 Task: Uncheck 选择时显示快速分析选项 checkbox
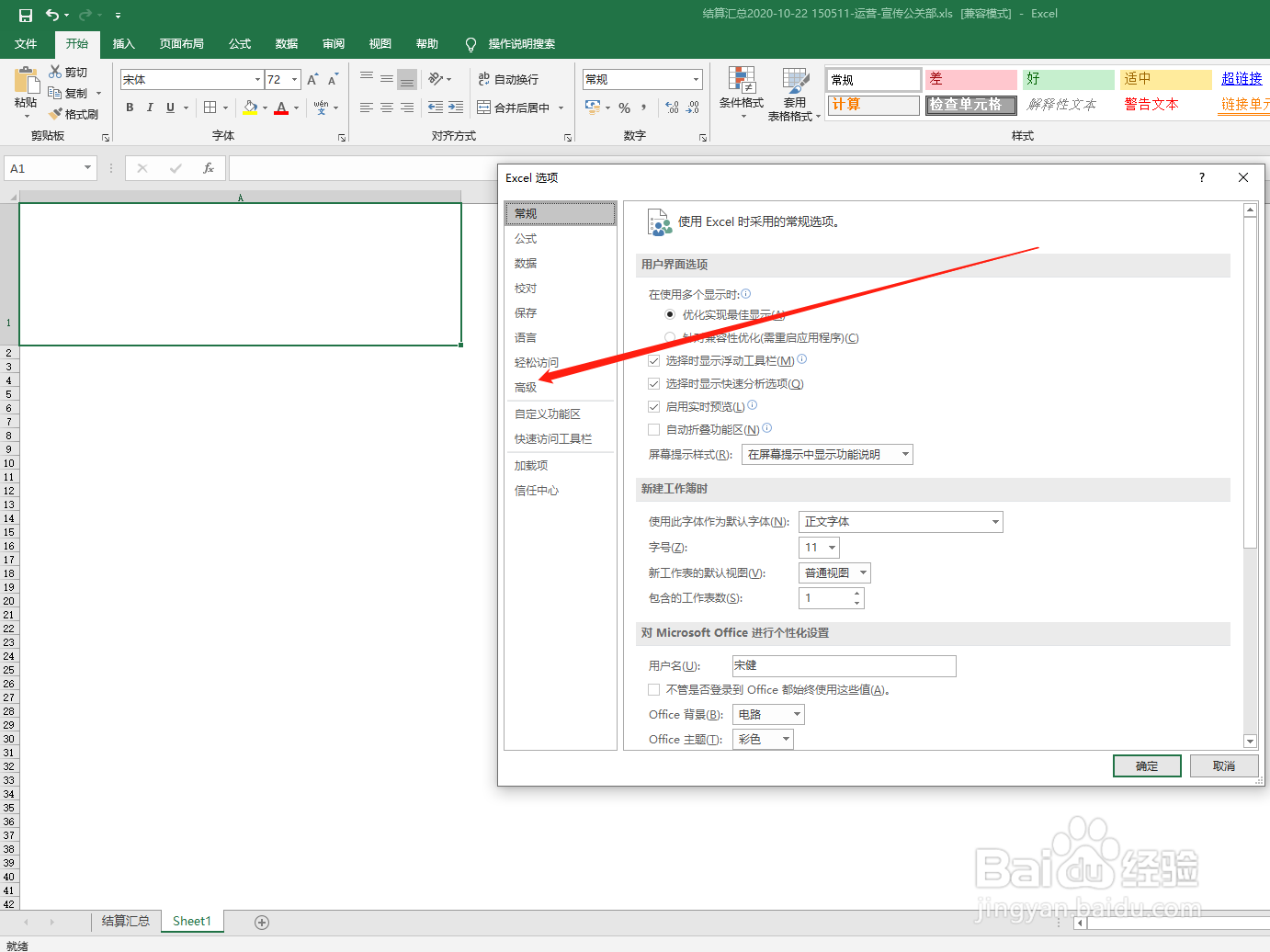[x=654, y=383]
